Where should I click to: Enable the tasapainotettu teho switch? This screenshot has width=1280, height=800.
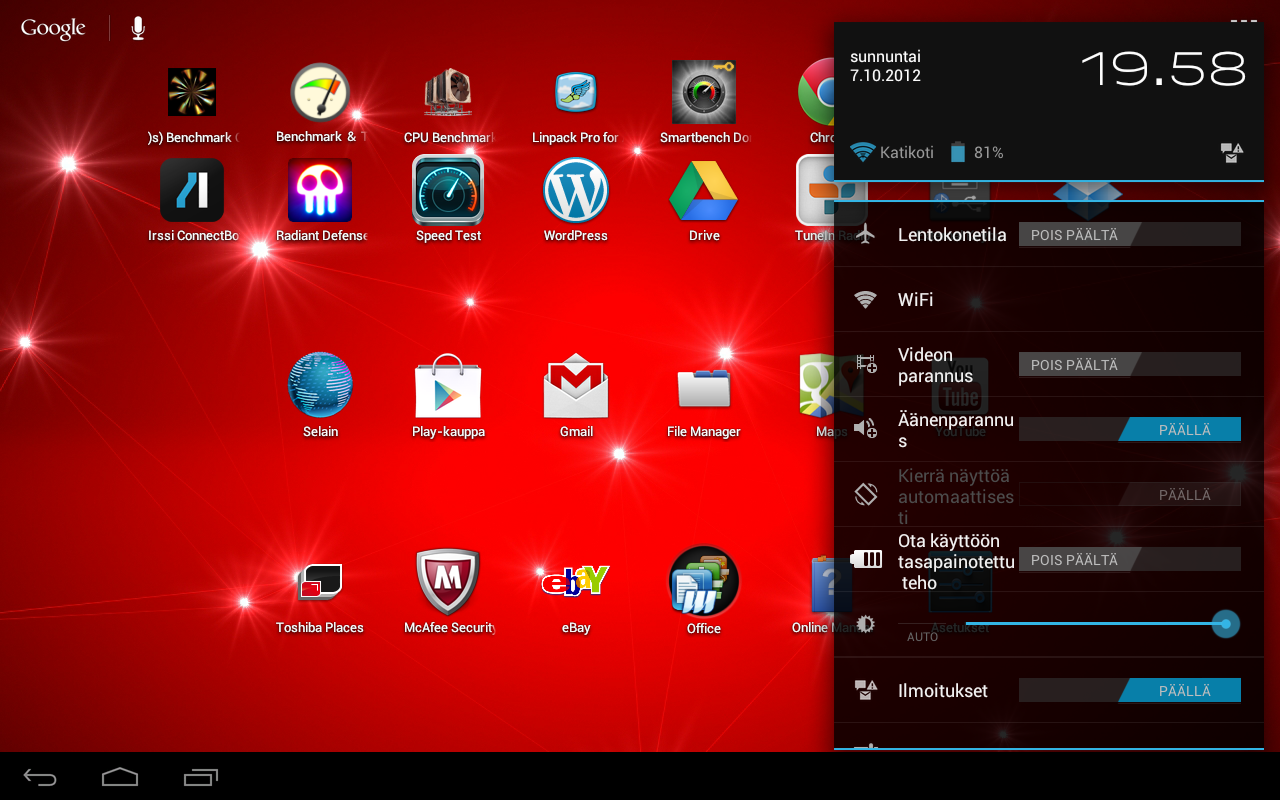click(1130, 560)
